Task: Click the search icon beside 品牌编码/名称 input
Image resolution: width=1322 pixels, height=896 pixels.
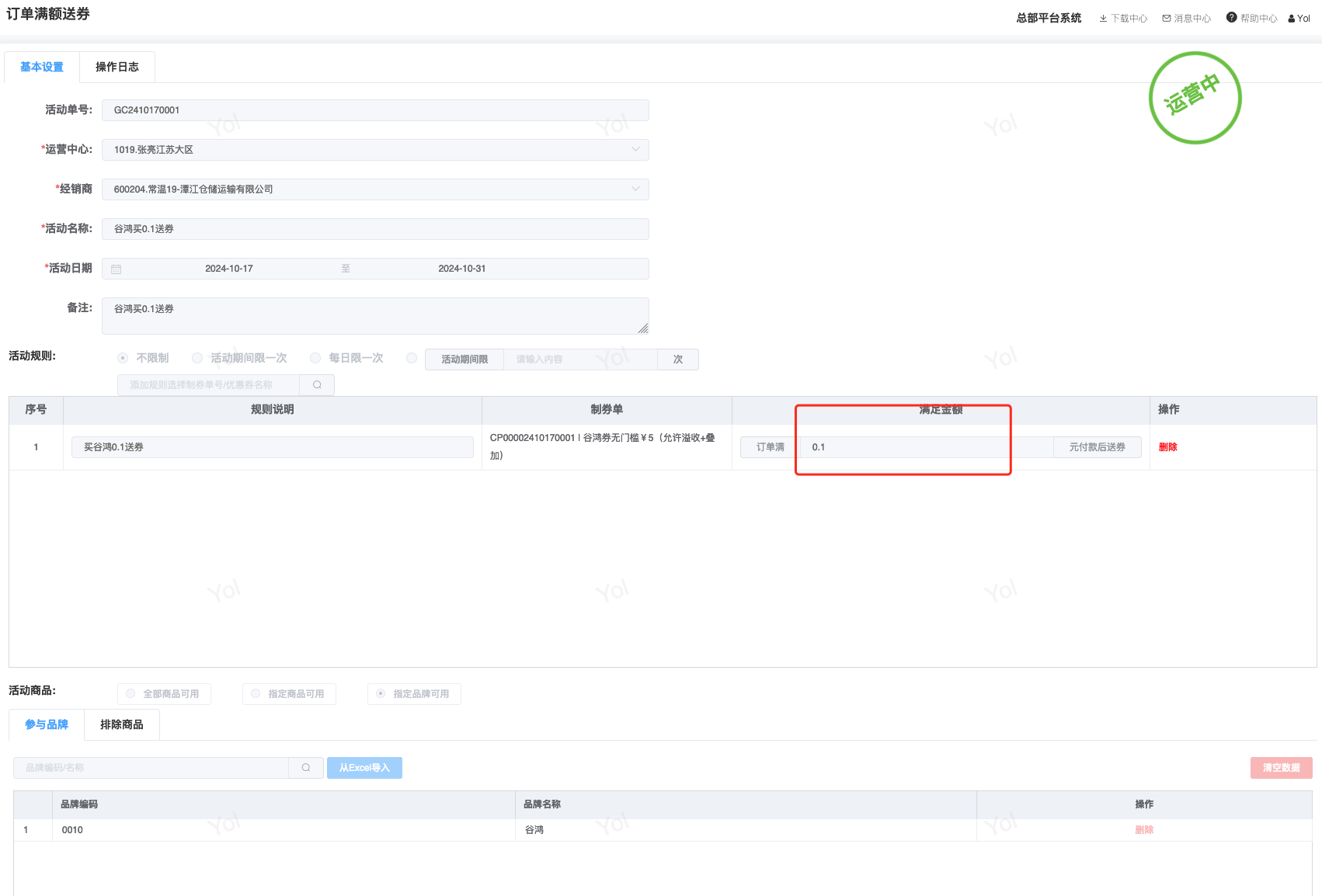Action: [306, 768]
